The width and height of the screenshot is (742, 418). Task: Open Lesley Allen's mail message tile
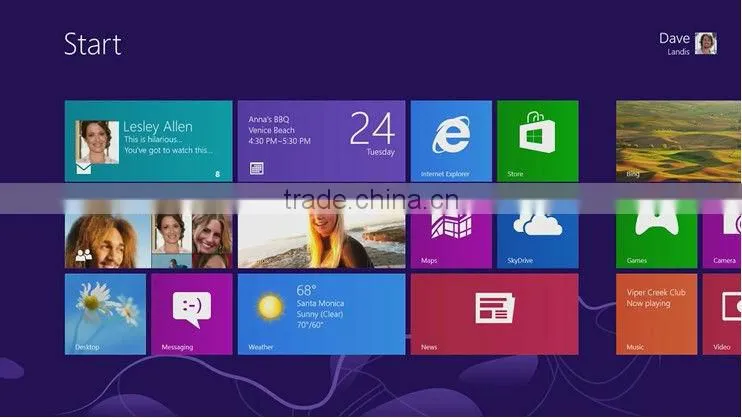click(x=149, y=141)
